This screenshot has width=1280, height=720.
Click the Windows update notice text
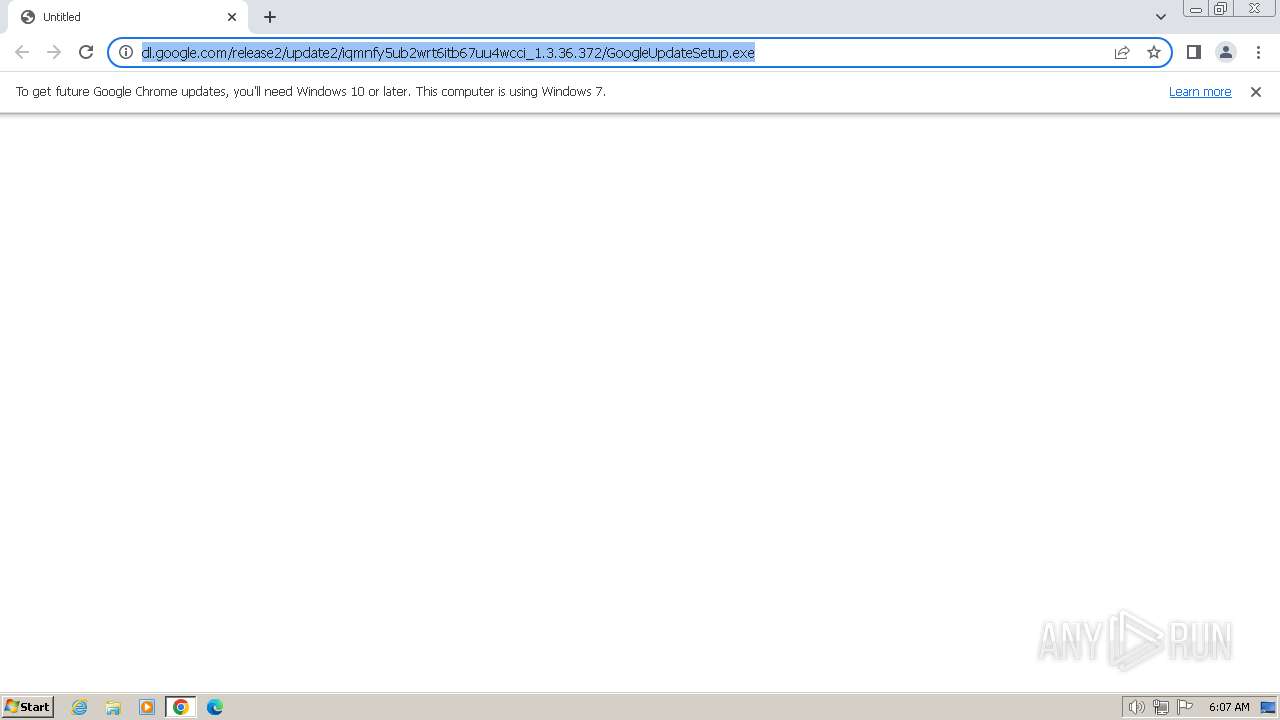click(310, 92)
